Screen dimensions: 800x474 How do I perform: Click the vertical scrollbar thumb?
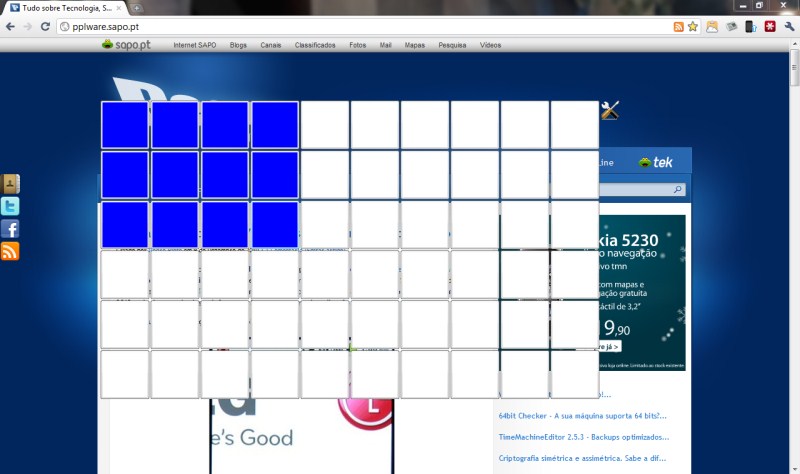794,68
